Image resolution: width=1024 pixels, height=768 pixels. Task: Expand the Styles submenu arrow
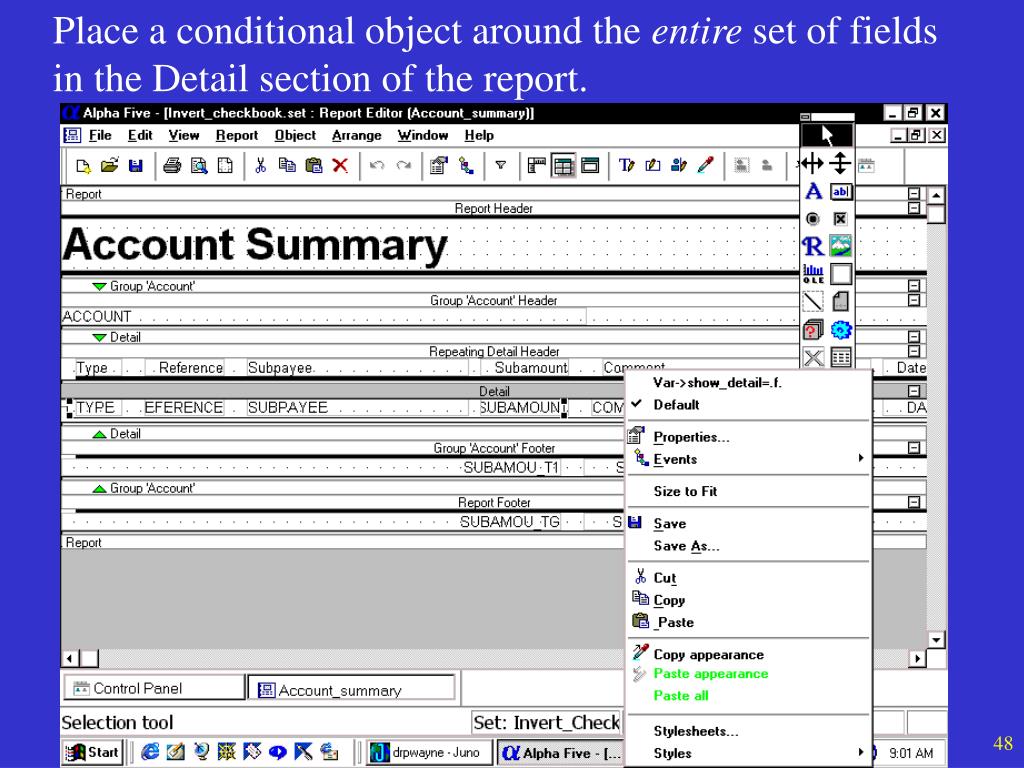861,752
